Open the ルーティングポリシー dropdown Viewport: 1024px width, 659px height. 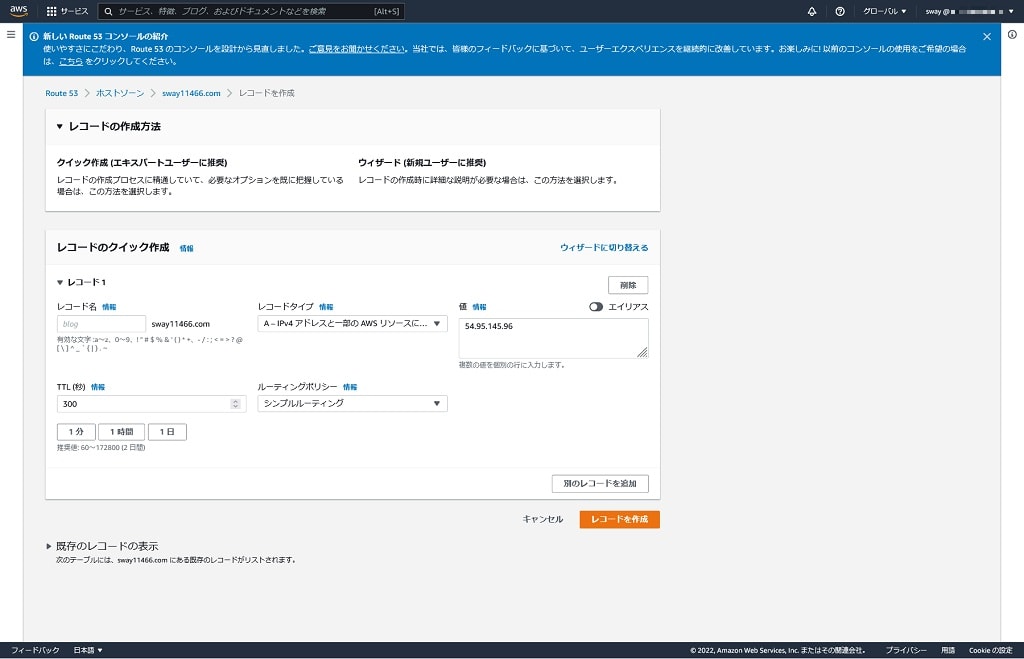pyautogui.click(x=353, y=404)
